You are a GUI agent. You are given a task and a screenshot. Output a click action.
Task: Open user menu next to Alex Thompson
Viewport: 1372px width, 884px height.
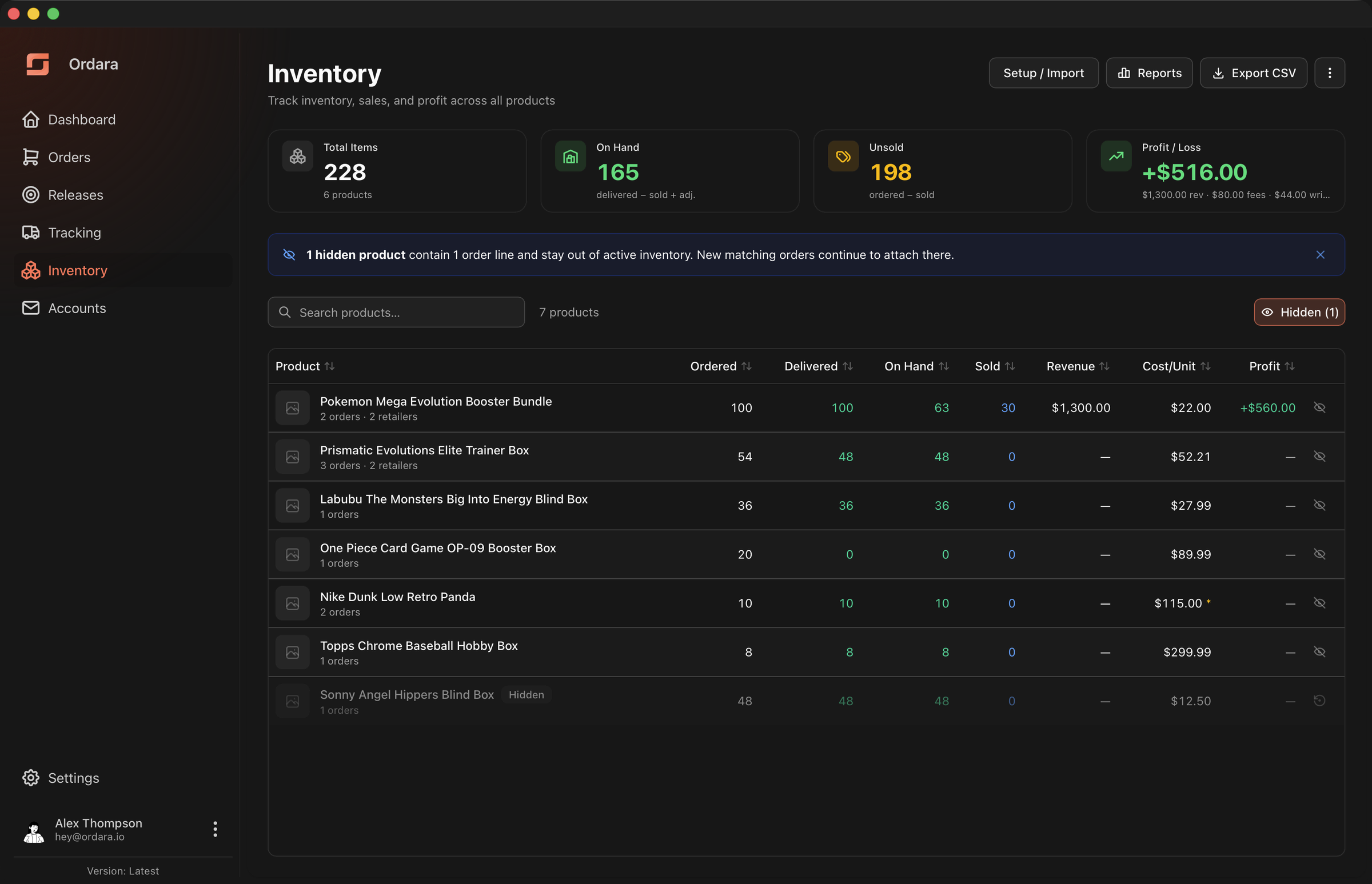[x=216, y=829]
